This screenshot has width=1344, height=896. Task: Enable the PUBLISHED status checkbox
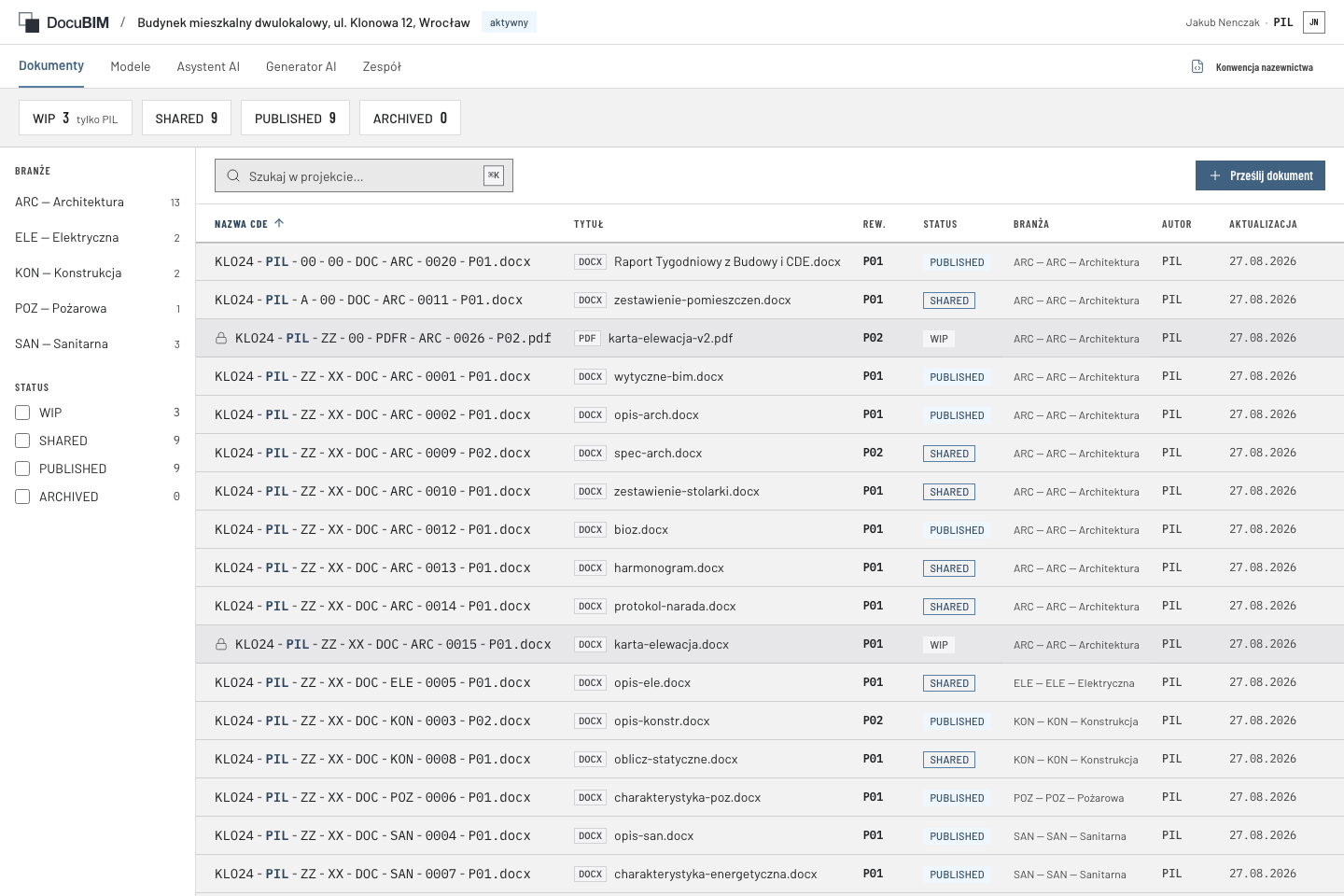click(x=22, y=469)
